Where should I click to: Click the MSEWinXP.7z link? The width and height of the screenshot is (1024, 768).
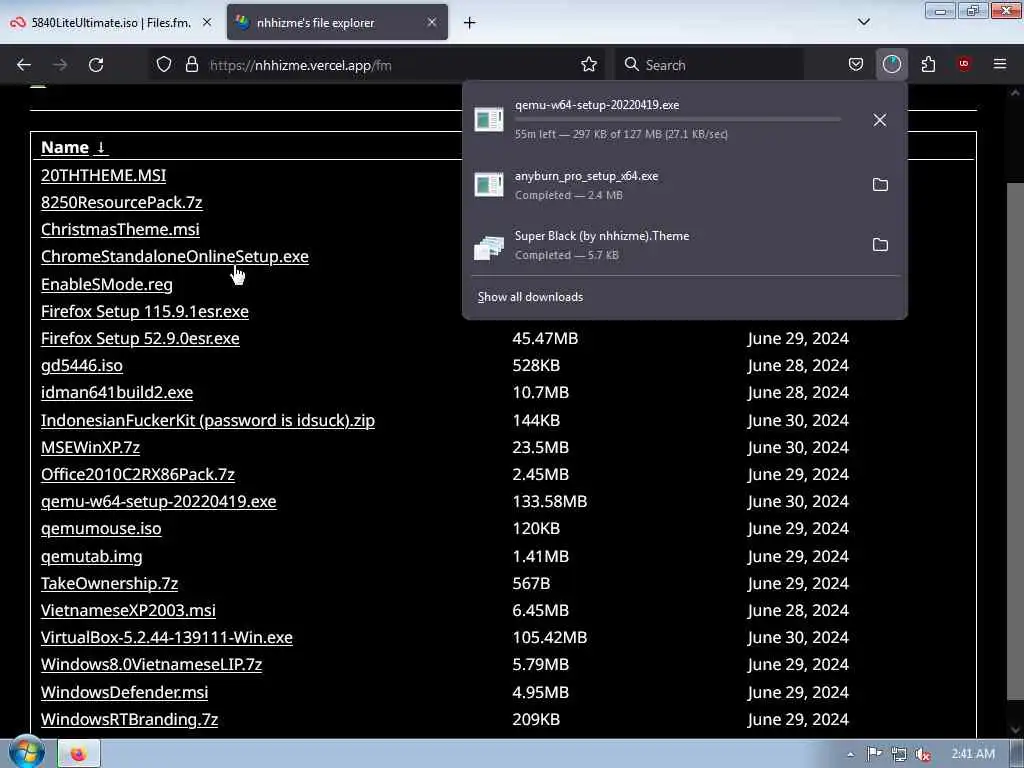[90, 447]
